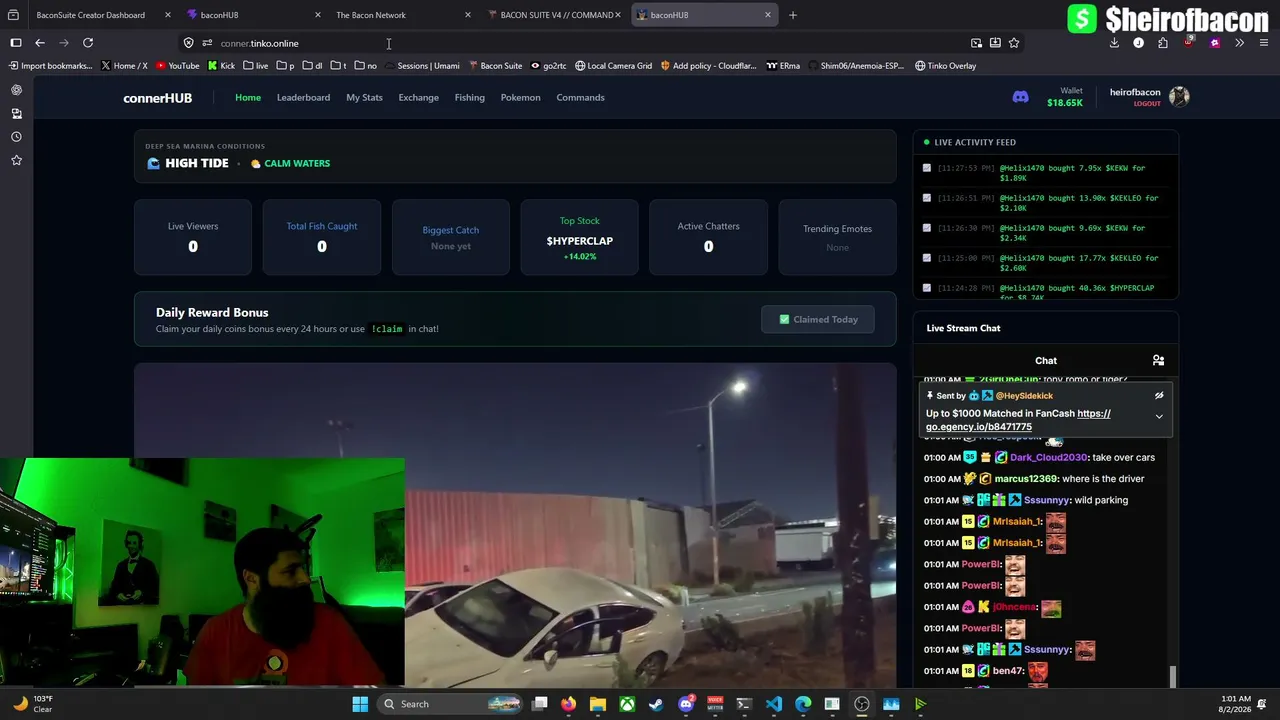Open Steam from the taskbar
1280x720 pixels.
tap(656, 704)
